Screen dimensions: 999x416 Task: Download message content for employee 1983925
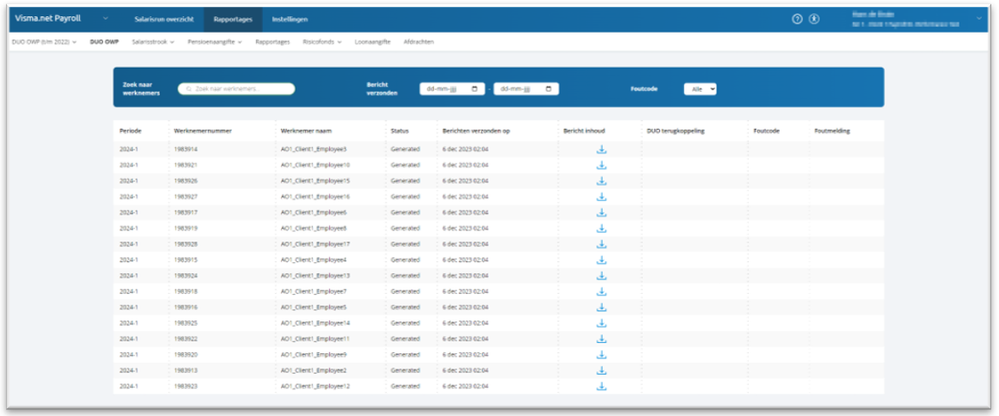(x=601, y=323)
